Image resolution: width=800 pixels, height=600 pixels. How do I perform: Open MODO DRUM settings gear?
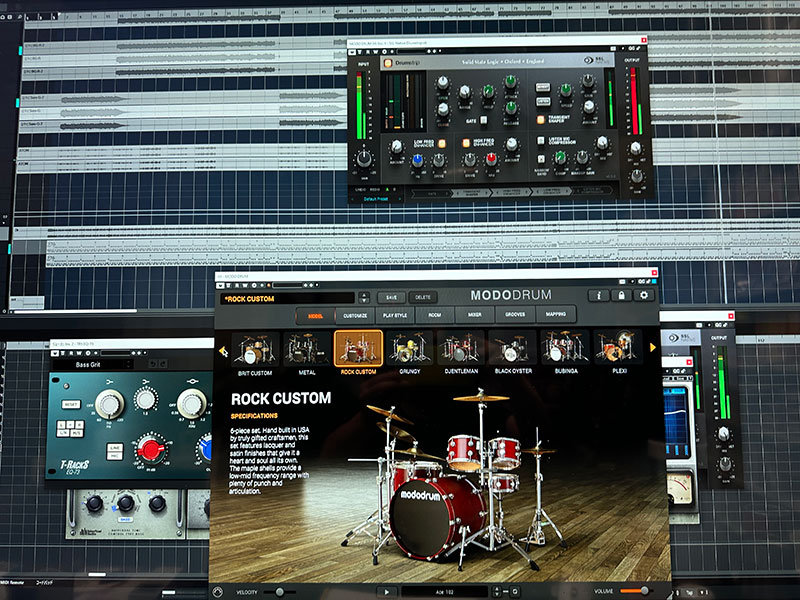[644, 295]
